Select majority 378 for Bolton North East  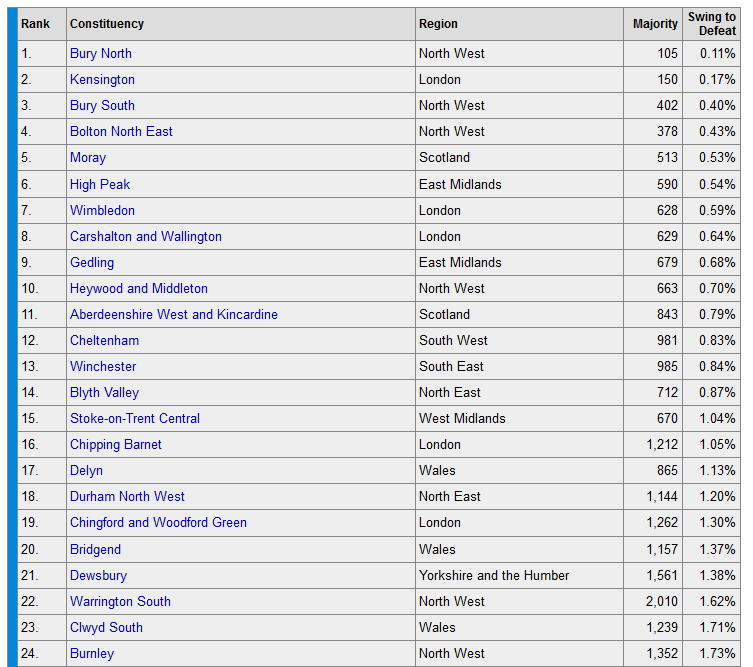pyautogui.click(x=667, y=131)
